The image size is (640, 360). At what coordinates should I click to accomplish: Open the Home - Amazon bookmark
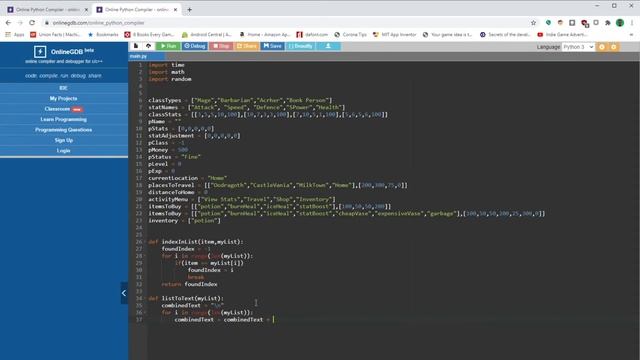pyautogui.click(x=264, y=35)
